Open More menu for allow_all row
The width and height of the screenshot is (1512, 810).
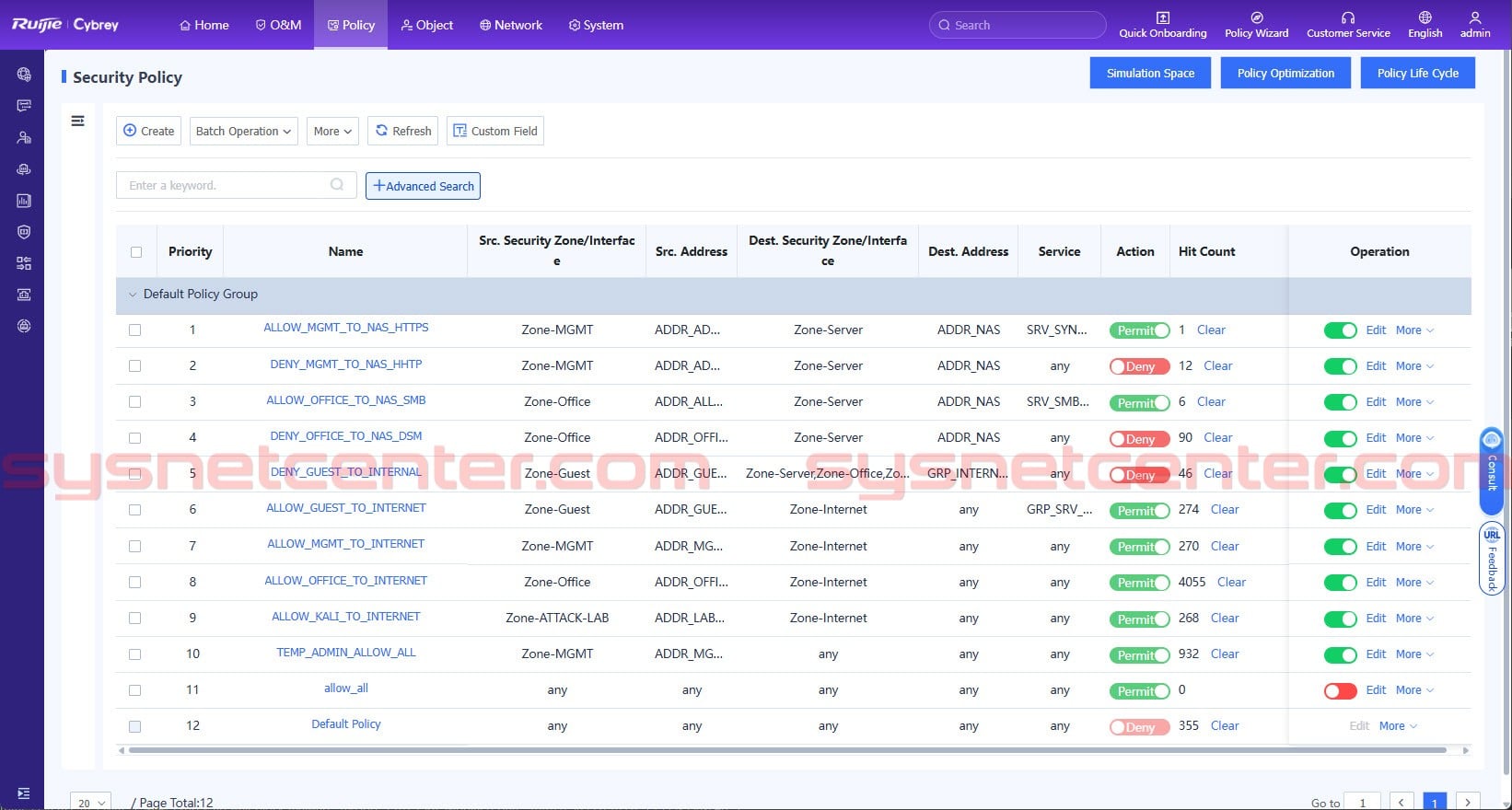(x=1414, y=689)
